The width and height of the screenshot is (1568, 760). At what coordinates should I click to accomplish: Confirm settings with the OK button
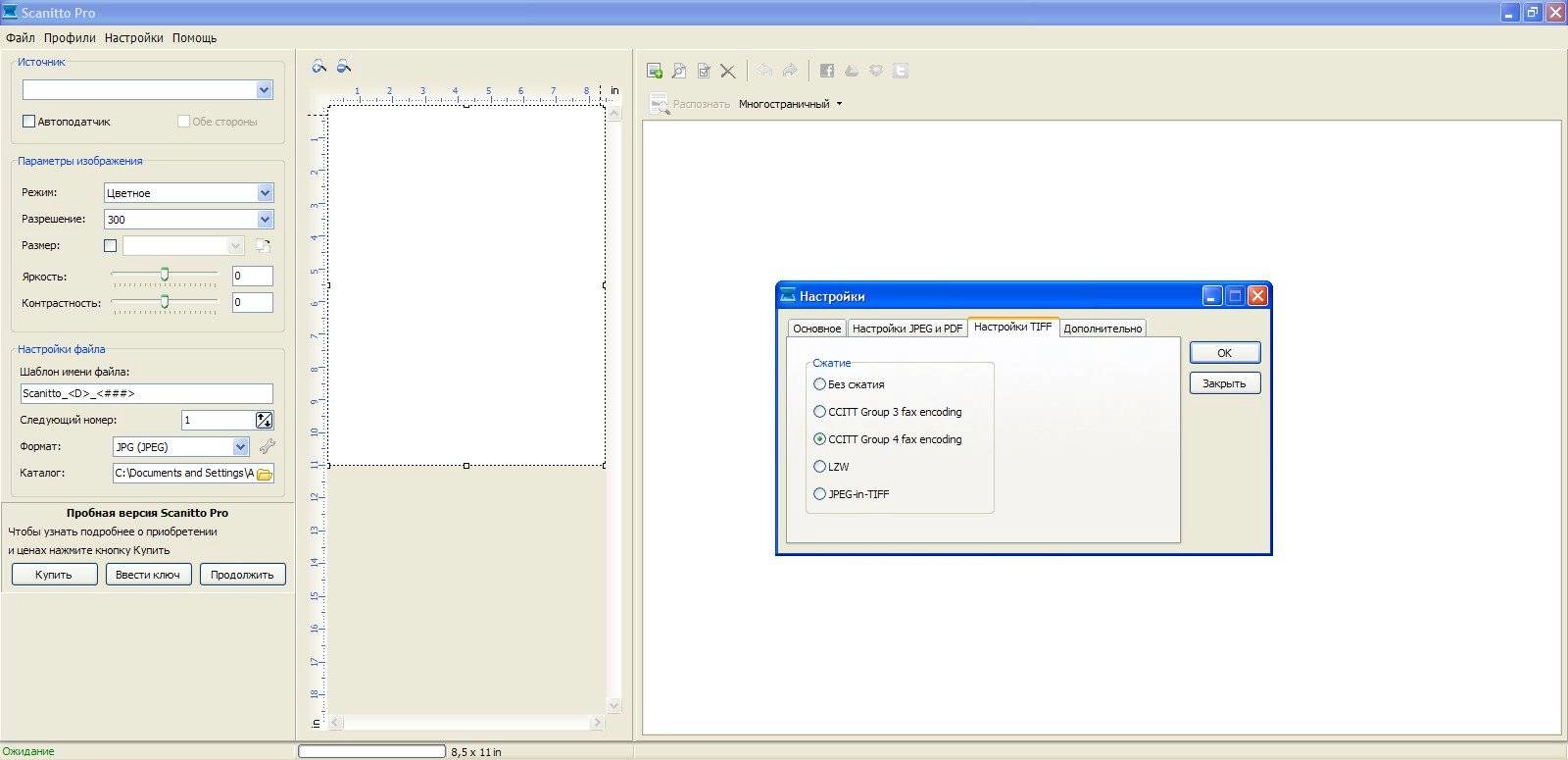click(x=1225, y=353)
